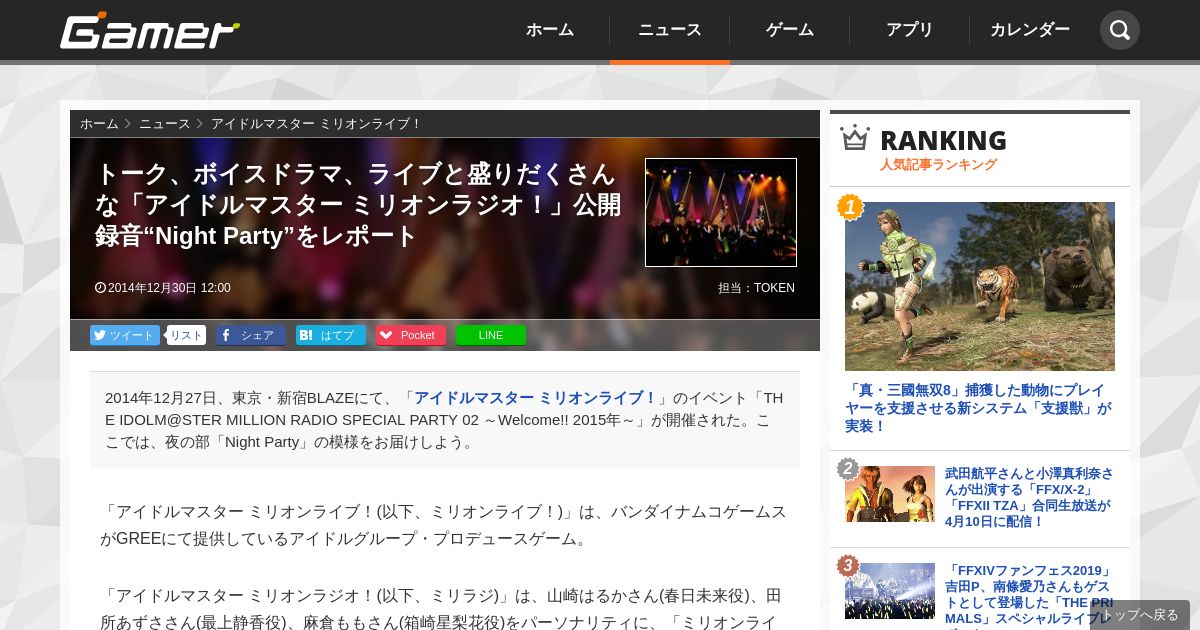This screenshot has width=1200, height=630.
Task: Go to ホーム in top navigation
Action: pyautogui.click(x=550, y=30)
